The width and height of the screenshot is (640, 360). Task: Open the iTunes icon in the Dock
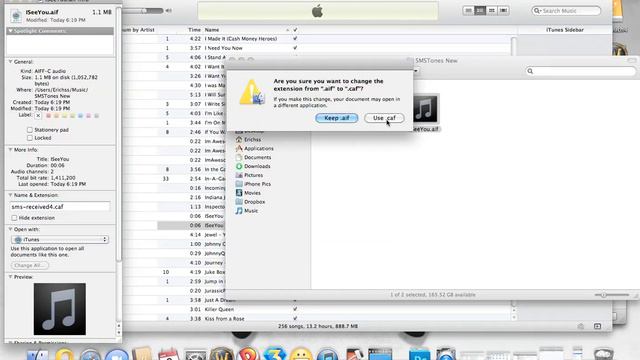point(328,353)
